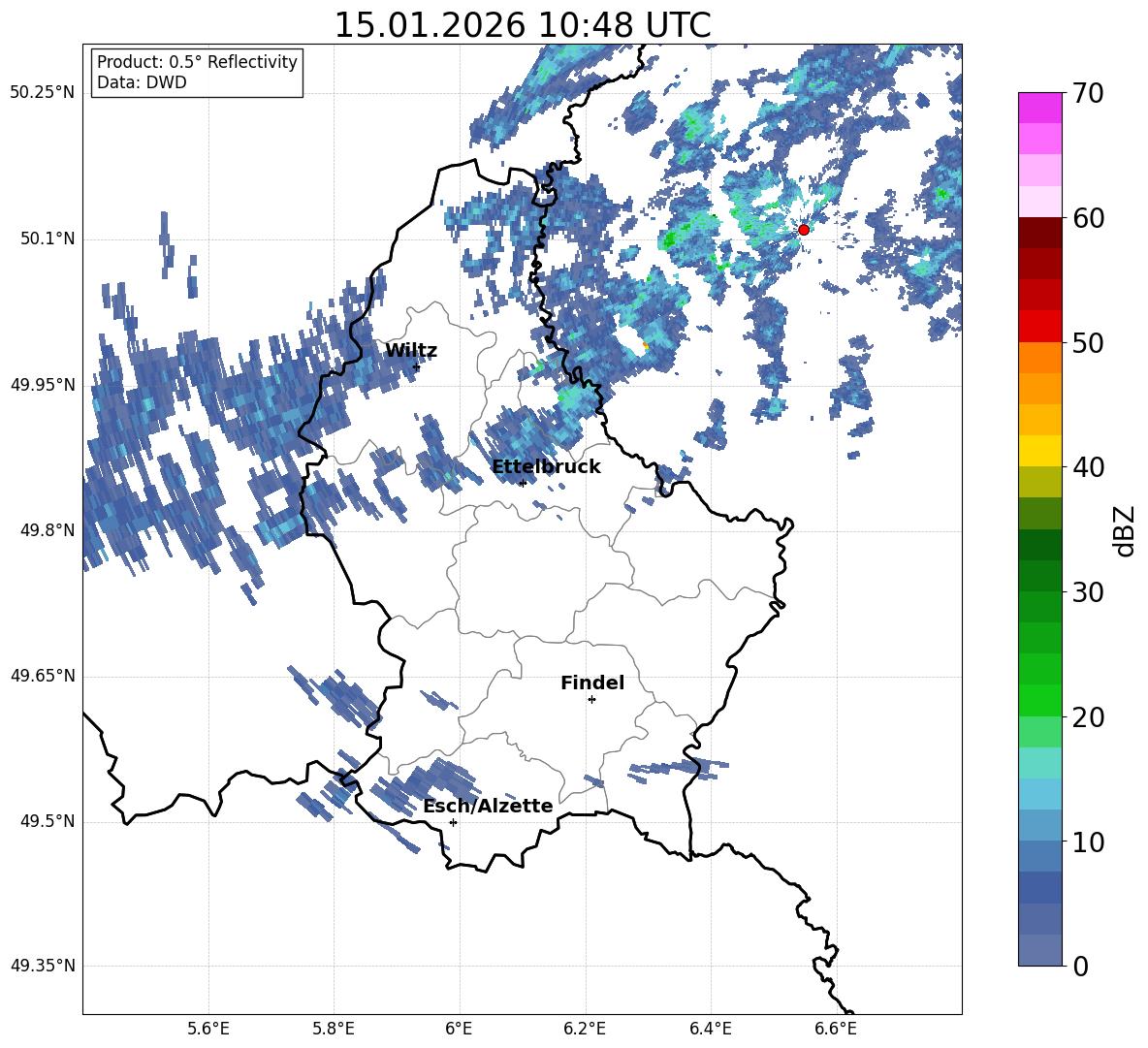
Task: Click the 6°E longitude label
Action: tap(459, 1029)
